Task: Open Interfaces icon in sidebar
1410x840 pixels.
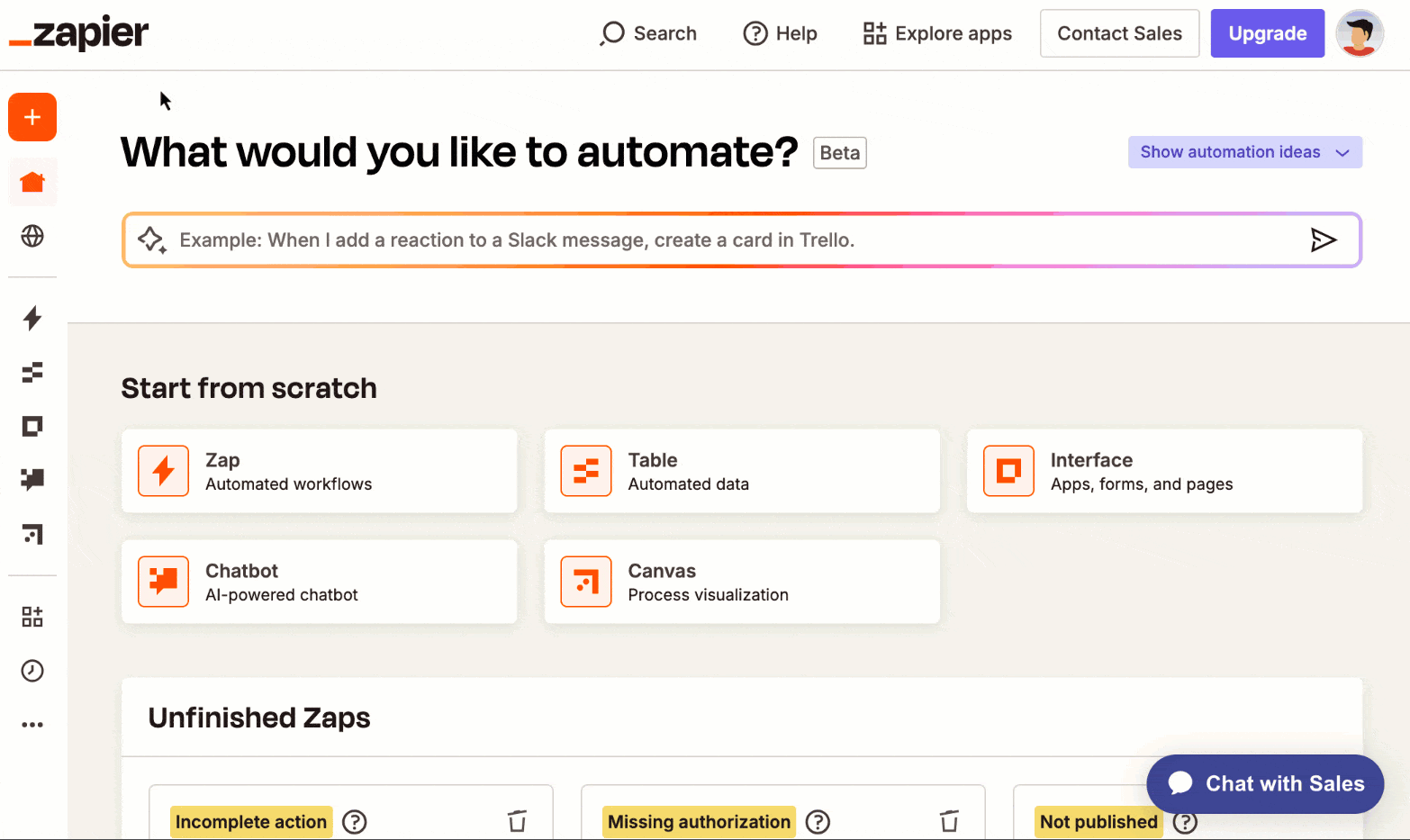Action: 32,426
